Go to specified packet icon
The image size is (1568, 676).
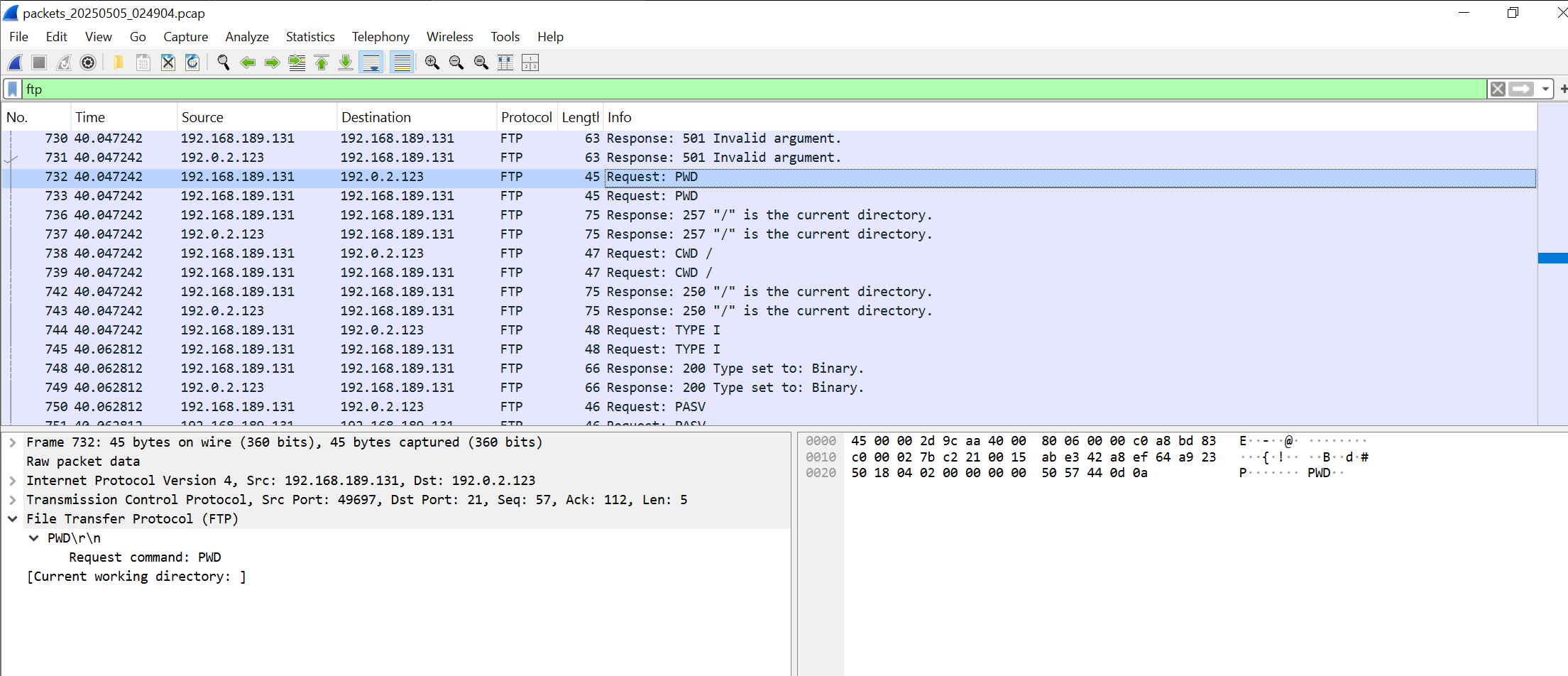point(297,62)
